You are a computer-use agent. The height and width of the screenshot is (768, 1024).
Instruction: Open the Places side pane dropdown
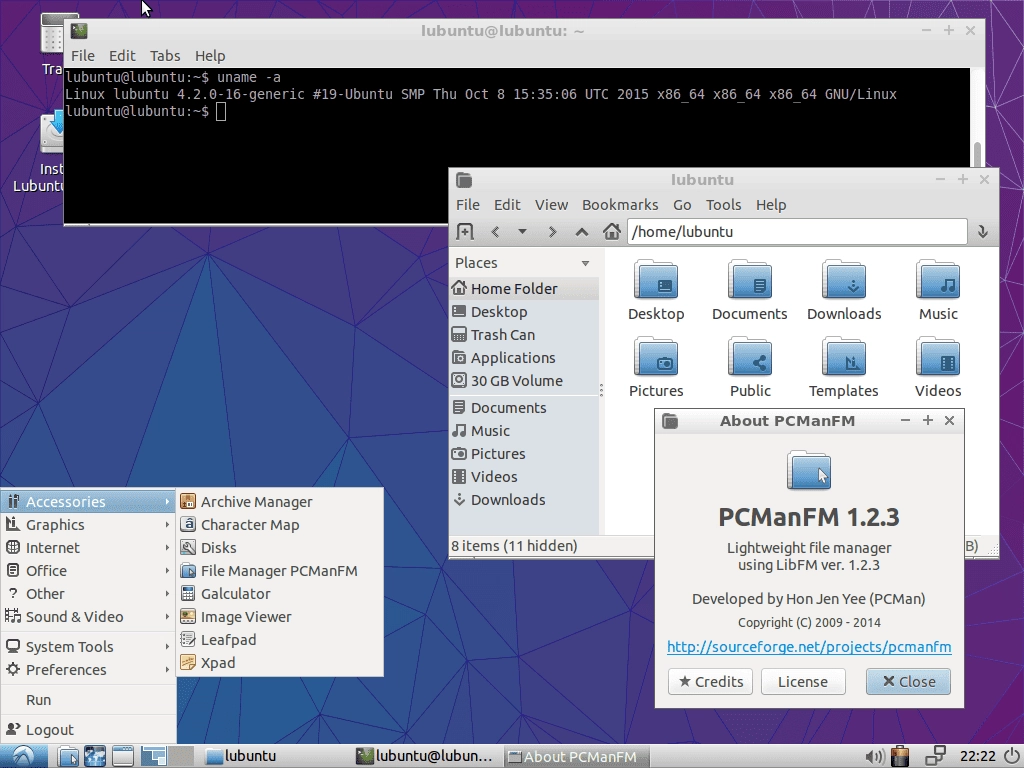click(x=585, y=263)
